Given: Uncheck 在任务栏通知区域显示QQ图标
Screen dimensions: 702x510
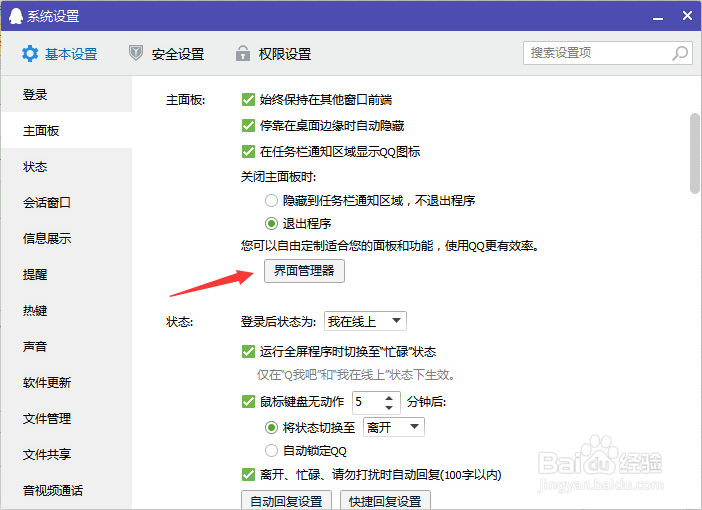Looking at the screenshot, I should coord(248,151).
